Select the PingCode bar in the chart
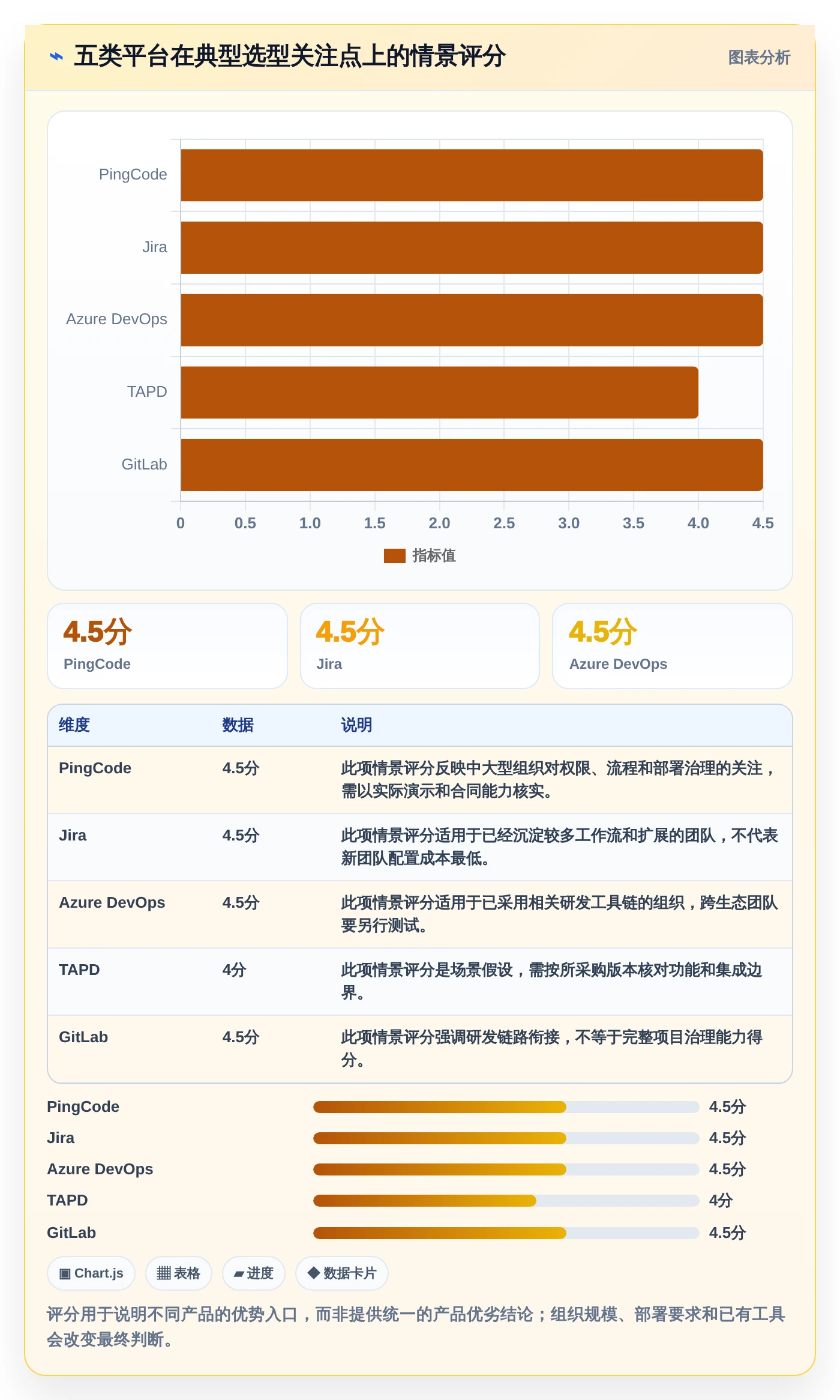840x1400 pixels. point(472,175)
